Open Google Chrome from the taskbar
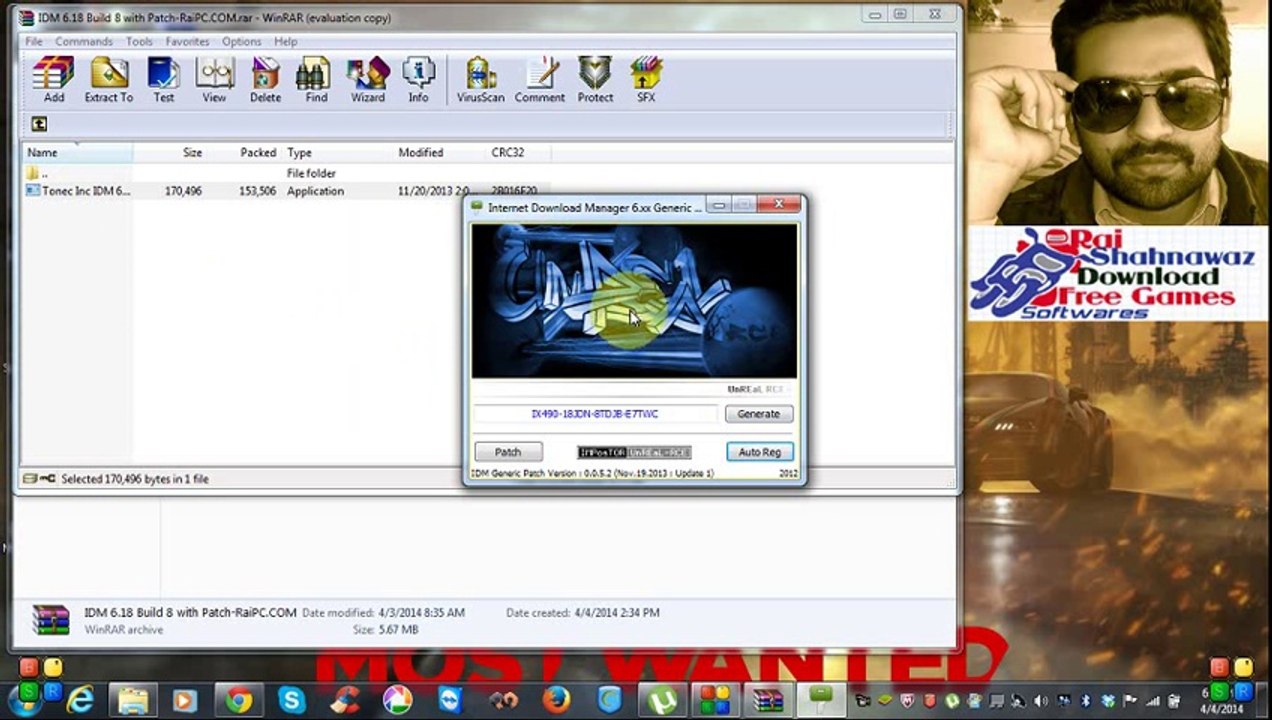This screenshot has width=1272, height=720. pyautogui.click(x=238, y=700)
